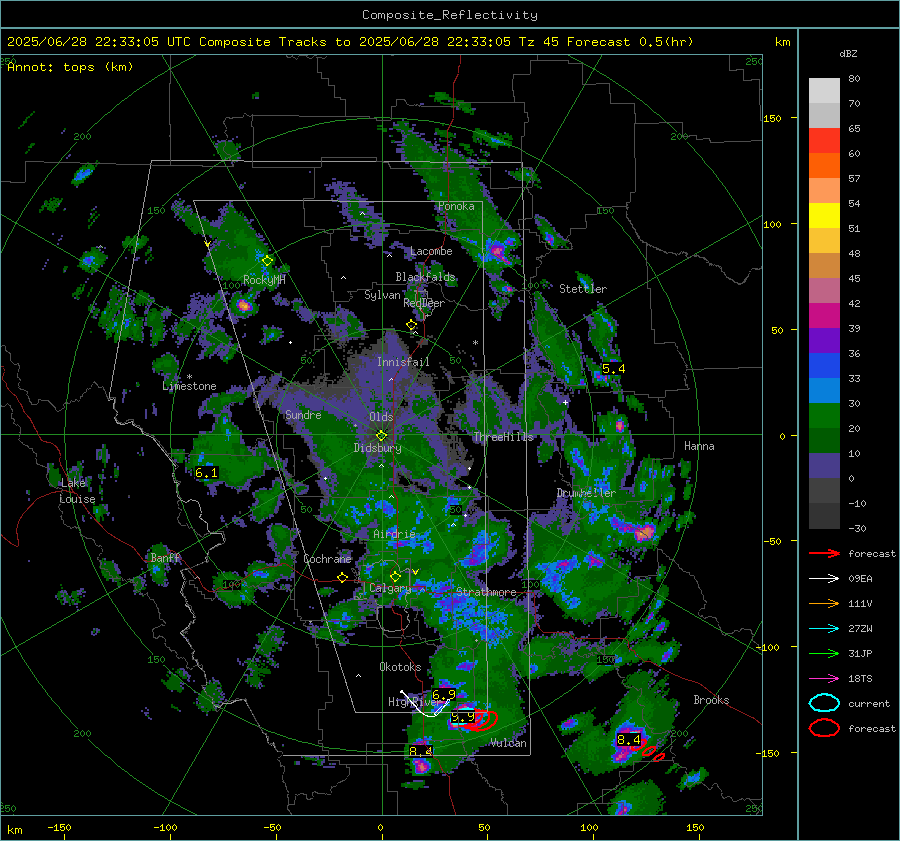Click the Stettler town label
The width and height of the screenshot is (900, 841).
(583, 289)
